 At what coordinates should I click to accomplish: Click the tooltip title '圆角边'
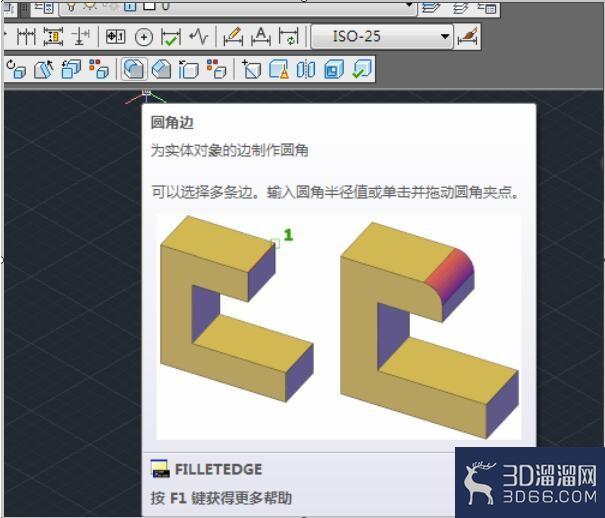point(172,123)
